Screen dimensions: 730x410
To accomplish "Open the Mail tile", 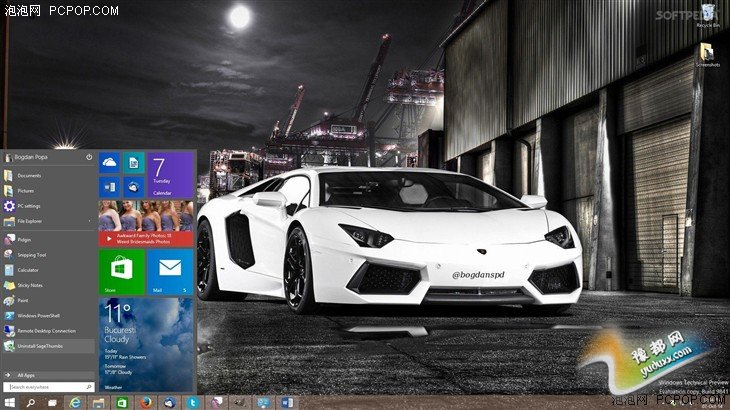I will [170, 272].
